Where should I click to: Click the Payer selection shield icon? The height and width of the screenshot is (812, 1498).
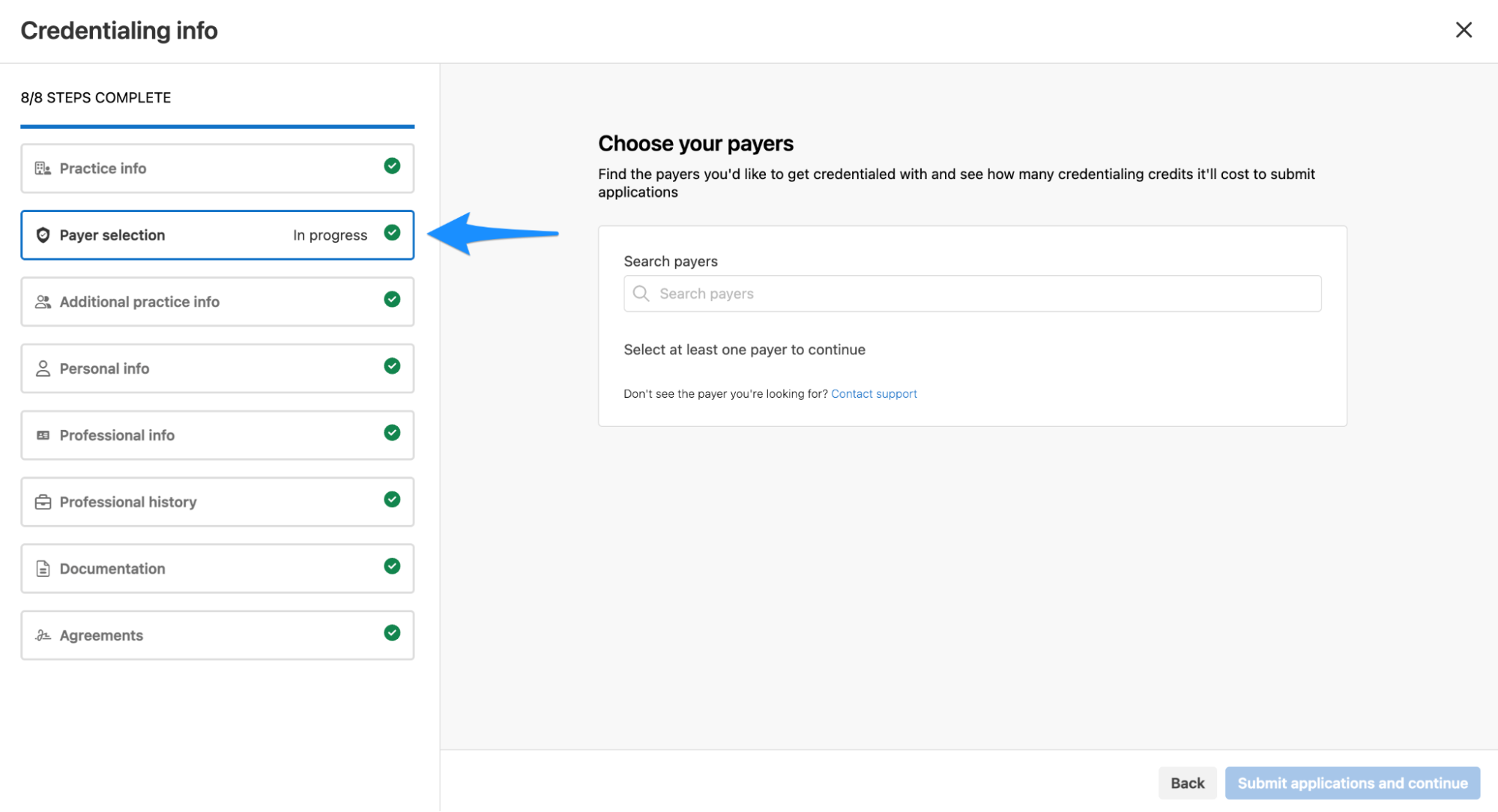tap(43, 235)
